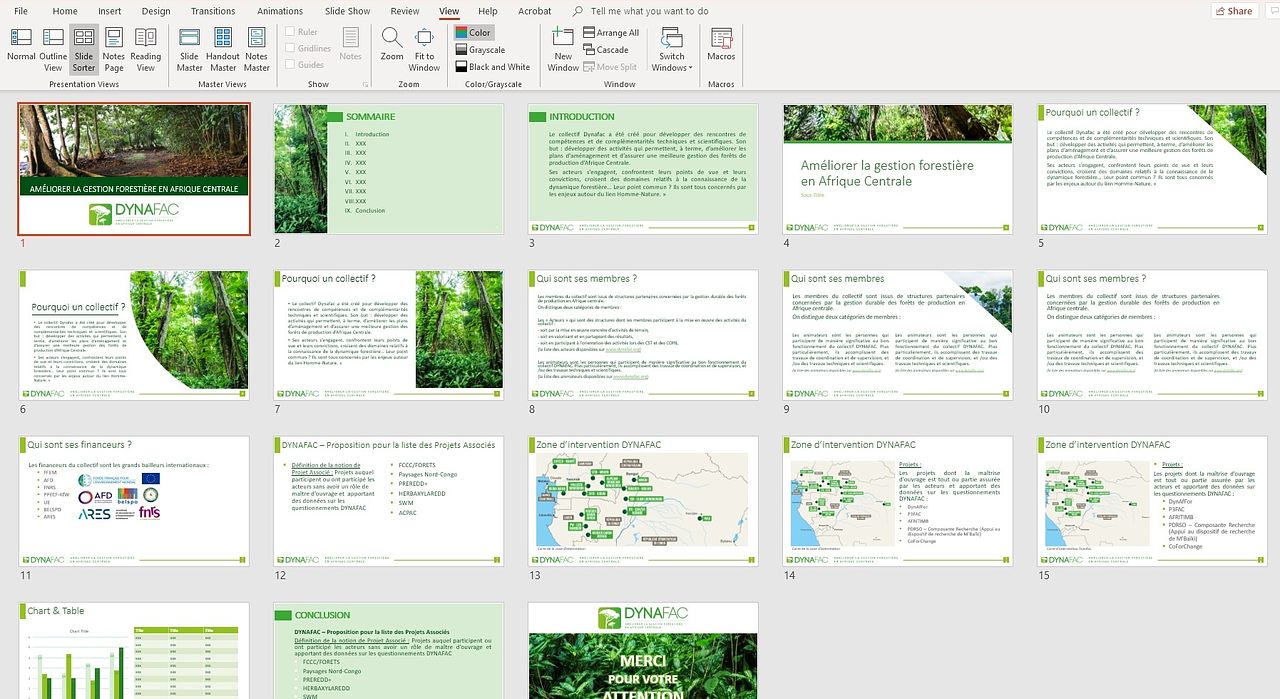Select slide 2 Sommaire thumbnail
The image size is (1280, 699).
[389, 169]
